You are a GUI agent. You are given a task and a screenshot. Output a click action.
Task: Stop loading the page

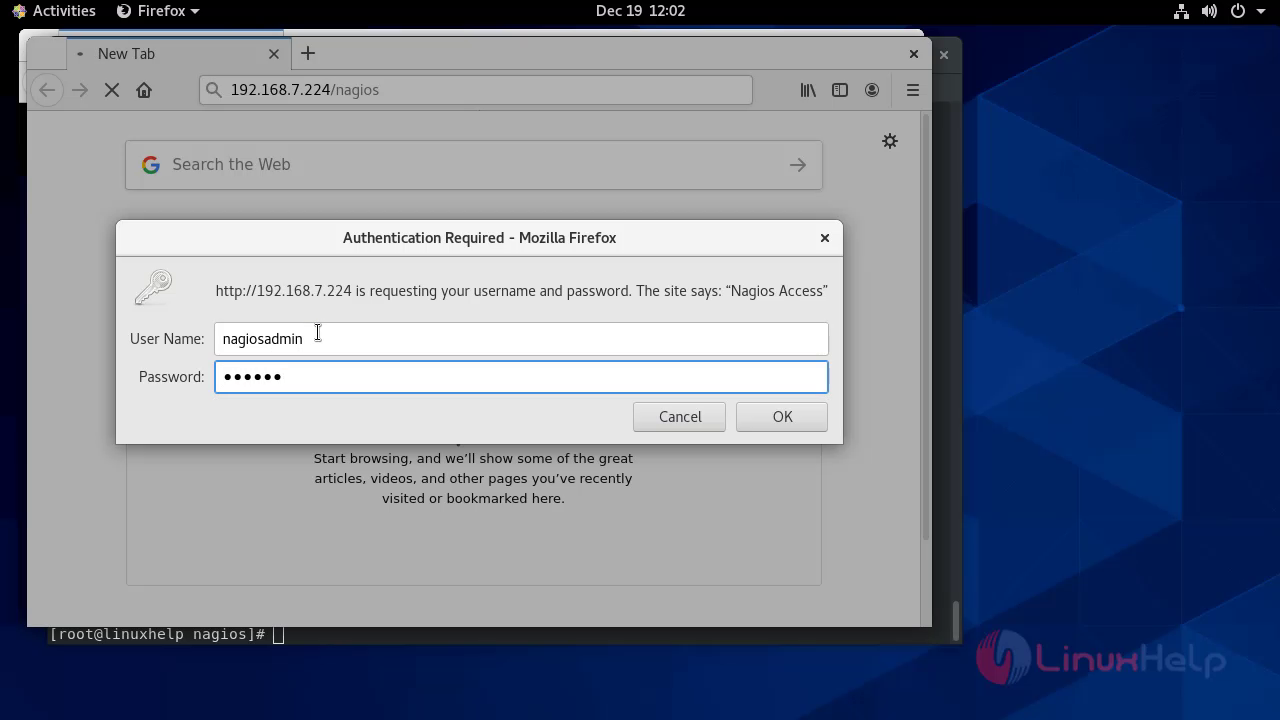pyautogui.click(x=112, y=90)
